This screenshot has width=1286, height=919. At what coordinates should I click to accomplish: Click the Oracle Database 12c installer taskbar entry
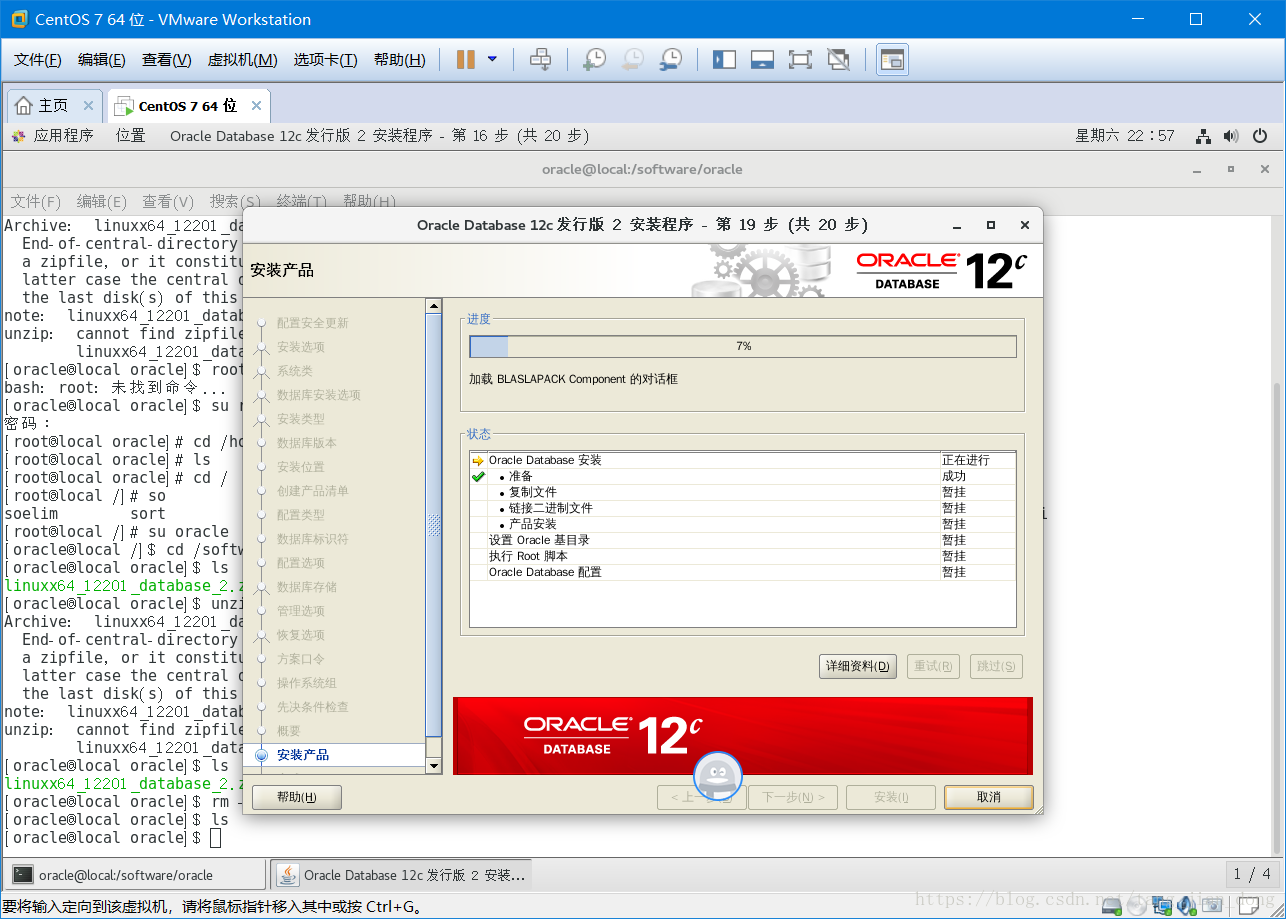pos(402,875)
